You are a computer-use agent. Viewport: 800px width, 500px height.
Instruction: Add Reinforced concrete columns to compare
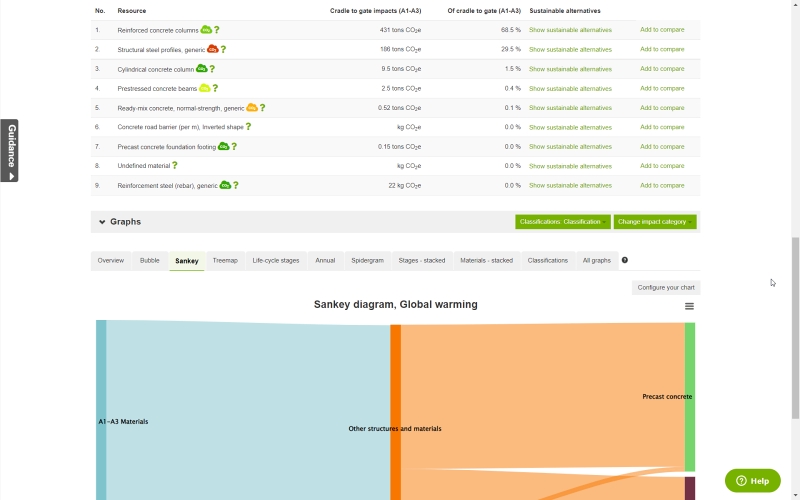(662, 30)
